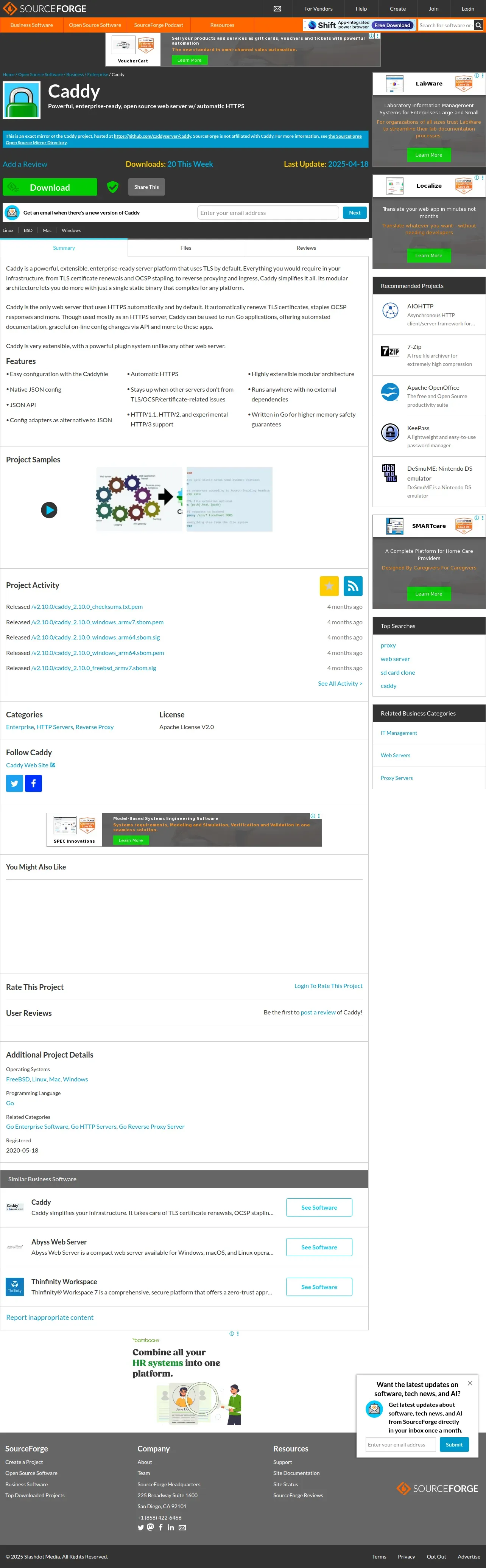Focus the version-alert email address field
This screenshot has width=486, height=1568.
pyautogui.click(x=268, y=212)
